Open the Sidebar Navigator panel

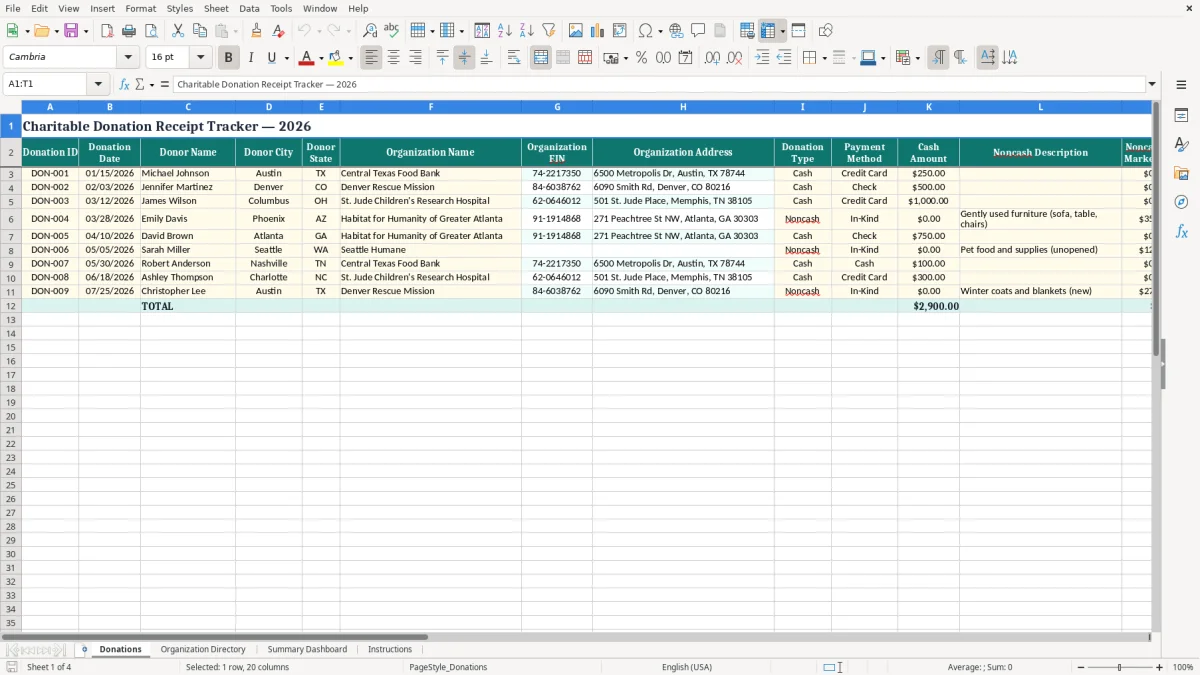pyautogui.click(x=1181, y=202)
